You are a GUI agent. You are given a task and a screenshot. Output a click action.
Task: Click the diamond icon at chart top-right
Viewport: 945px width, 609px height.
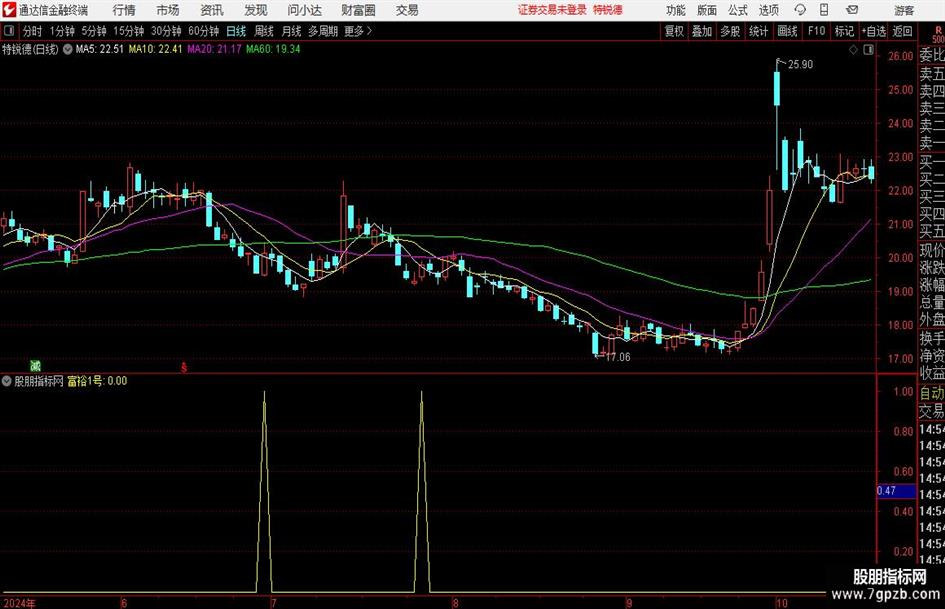[853, 50]
